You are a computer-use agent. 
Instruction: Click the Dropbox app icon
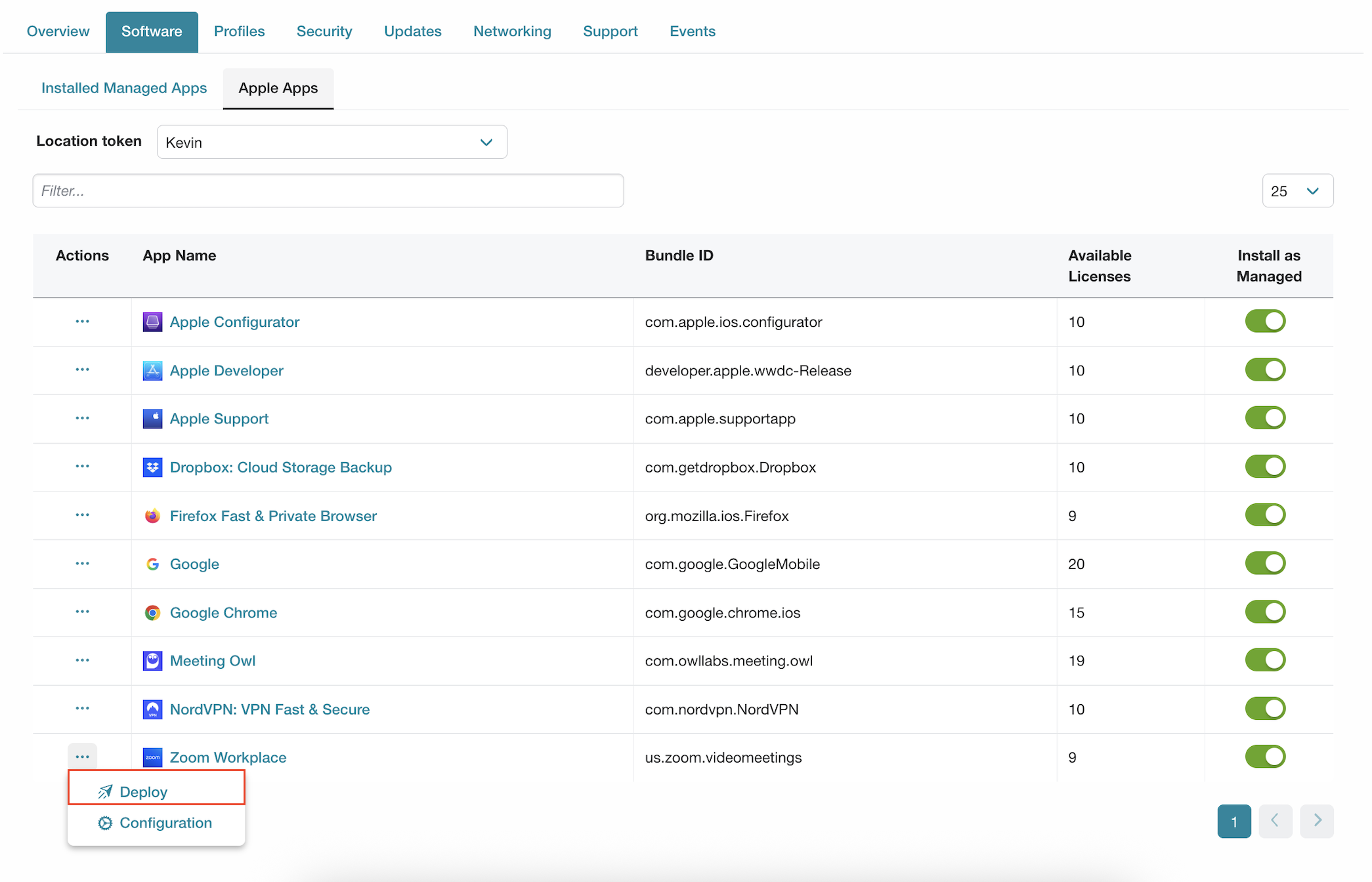click(152, 467)
